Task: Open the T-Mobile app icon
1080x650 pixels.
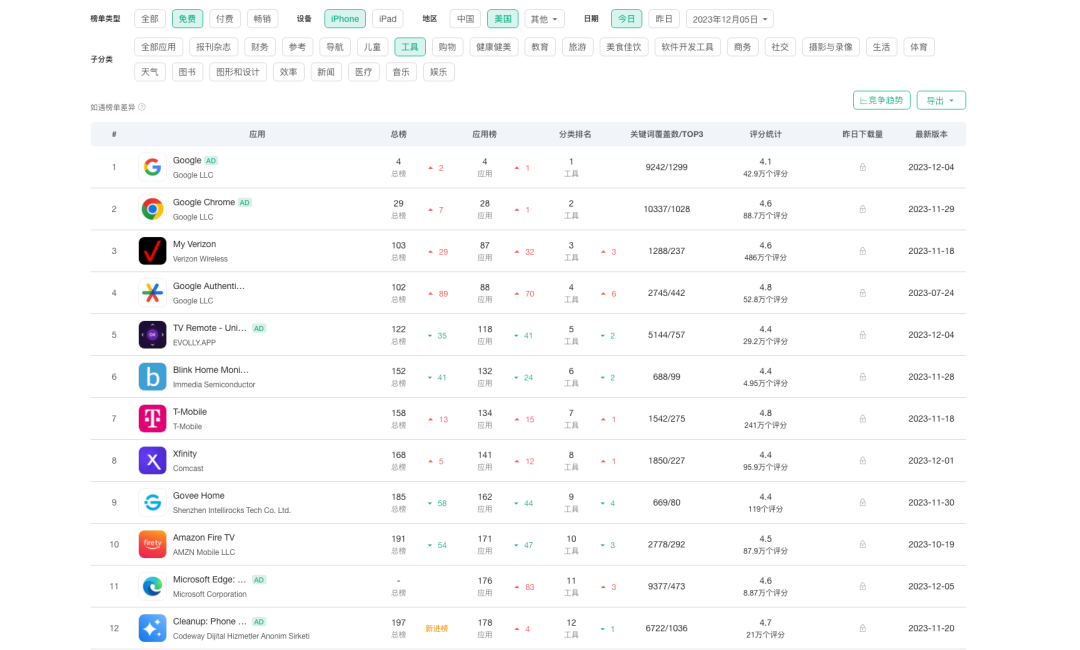Action: pyautogui.click(x=152, y=419)
